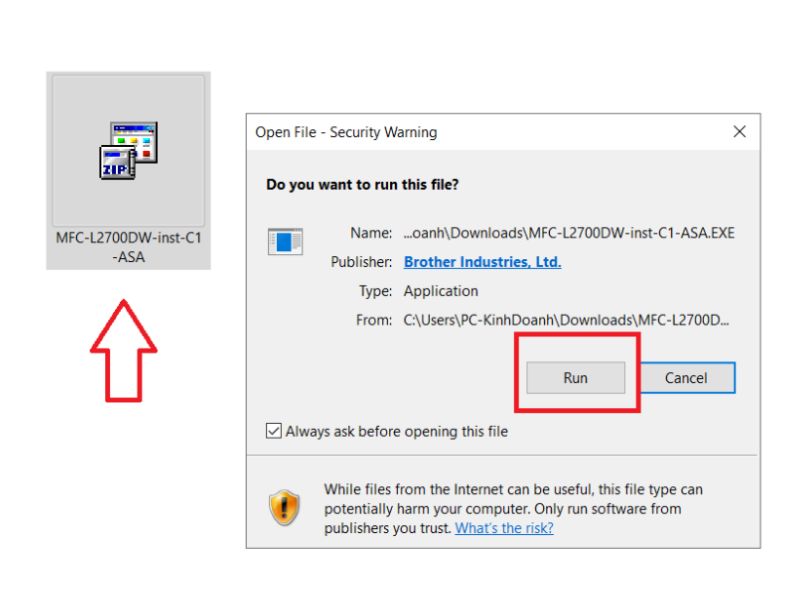800x600 pixels.
Task: Click the Cancel button
Action: (x=687, y=378)
